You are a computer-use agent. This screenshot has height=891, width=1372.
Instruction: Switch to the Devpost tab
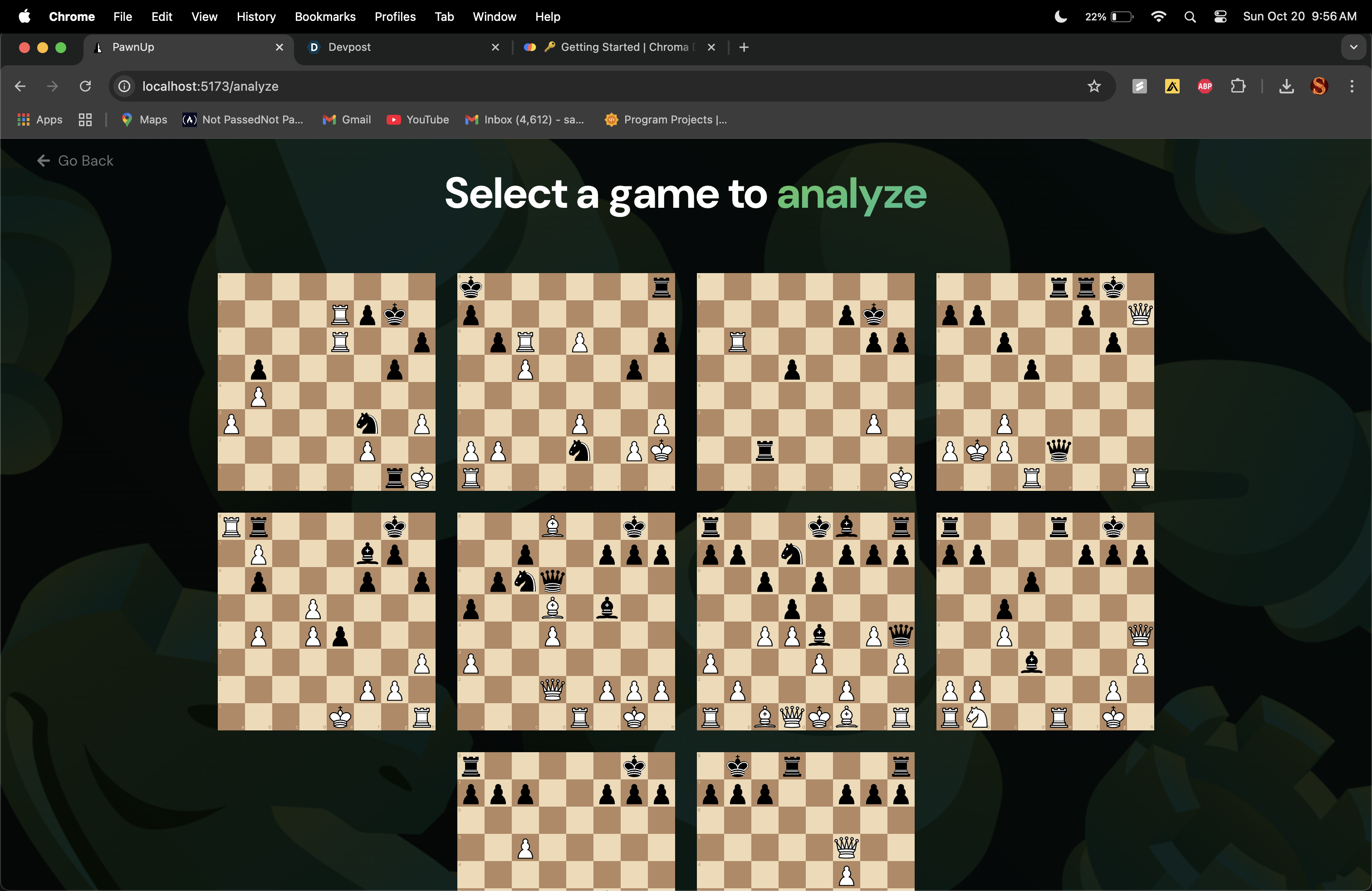click(x=398, y=47)
